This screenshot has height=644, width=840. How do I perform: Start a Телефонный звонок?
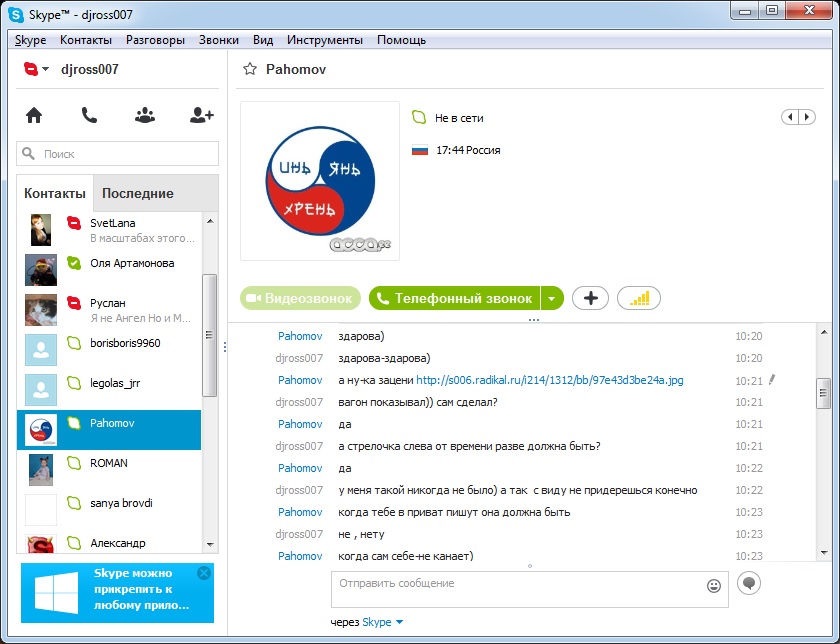[454, 298]
